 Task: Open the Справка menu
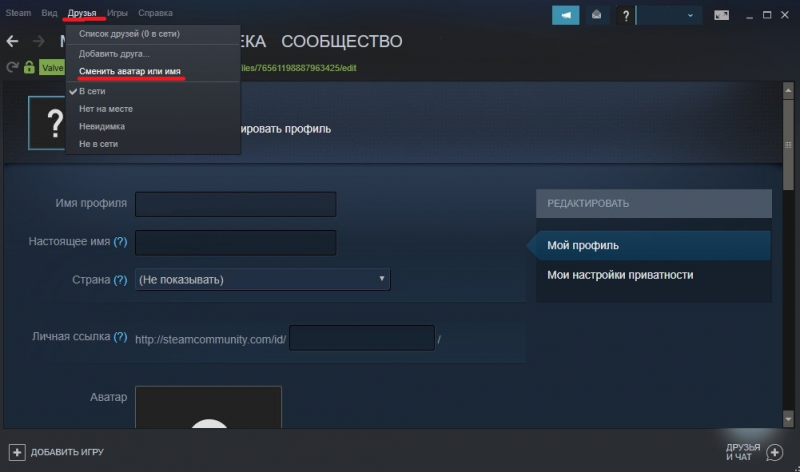[x=155, y=13]
